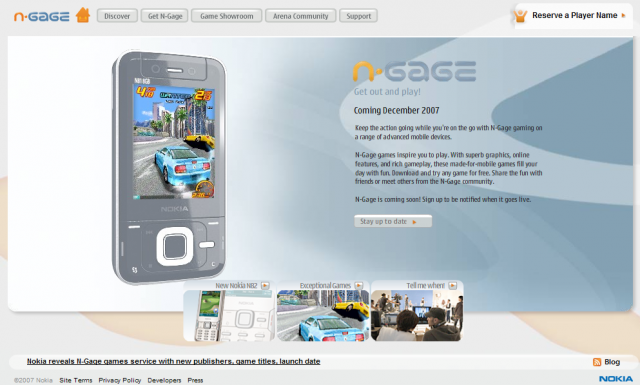The image size is (640, 385).
Task: Click the Nokia logo in footer
Action: coord(616,379)
